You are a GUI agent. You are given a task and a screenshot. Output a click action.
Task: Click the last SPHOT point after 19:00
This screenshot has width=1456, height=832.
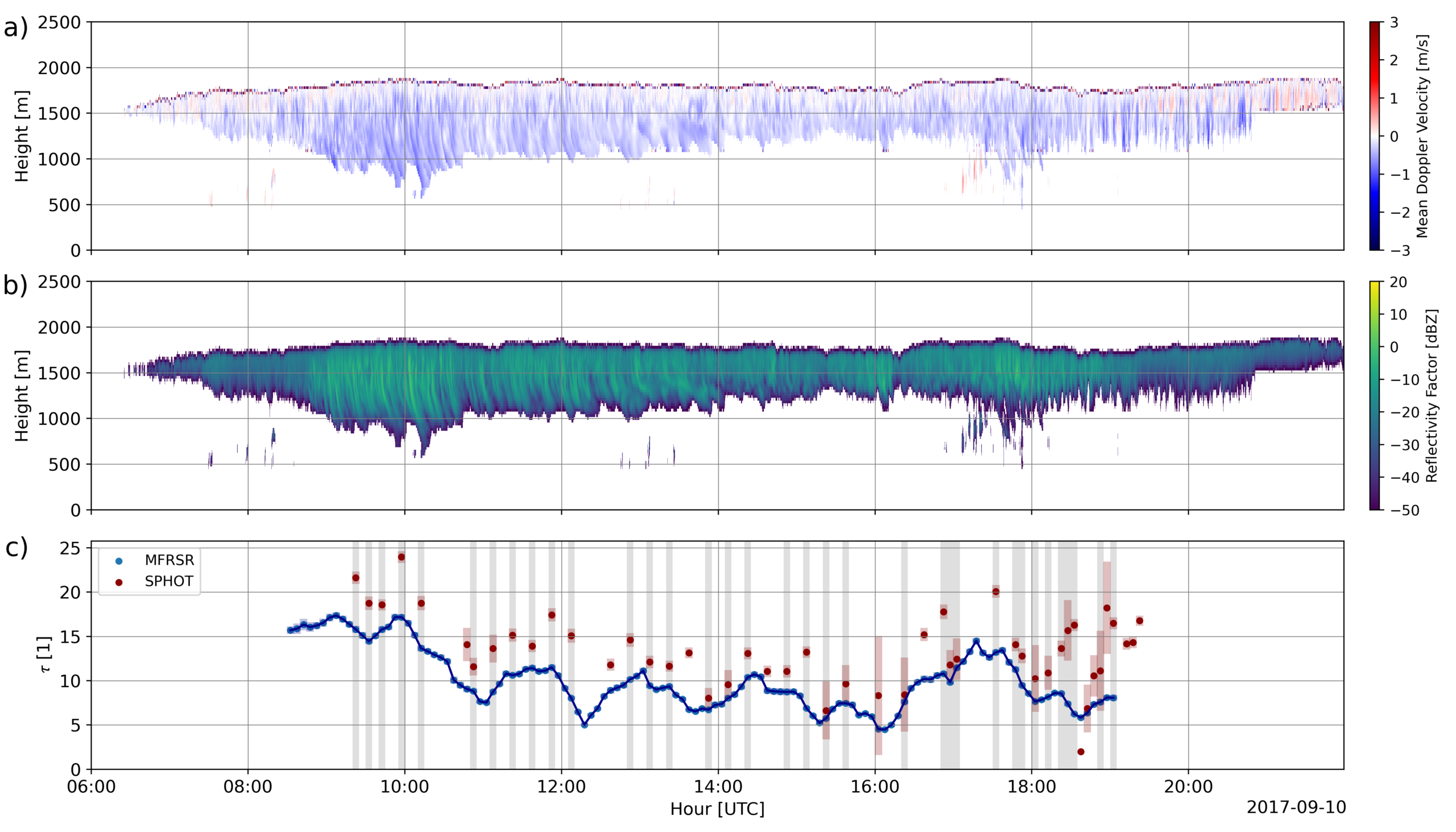tap(1139, 620)
